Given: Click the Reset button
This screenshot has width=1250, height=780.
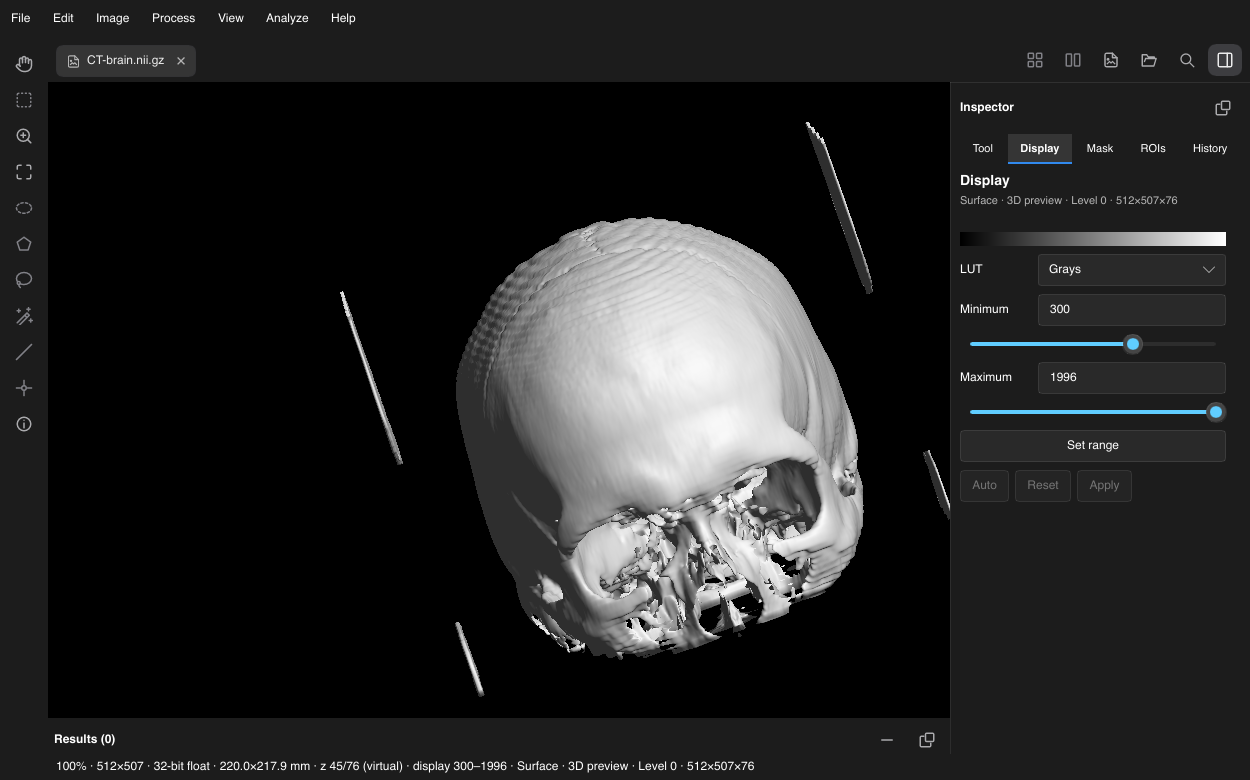Looking at the screenshot, I should 1043,485.
